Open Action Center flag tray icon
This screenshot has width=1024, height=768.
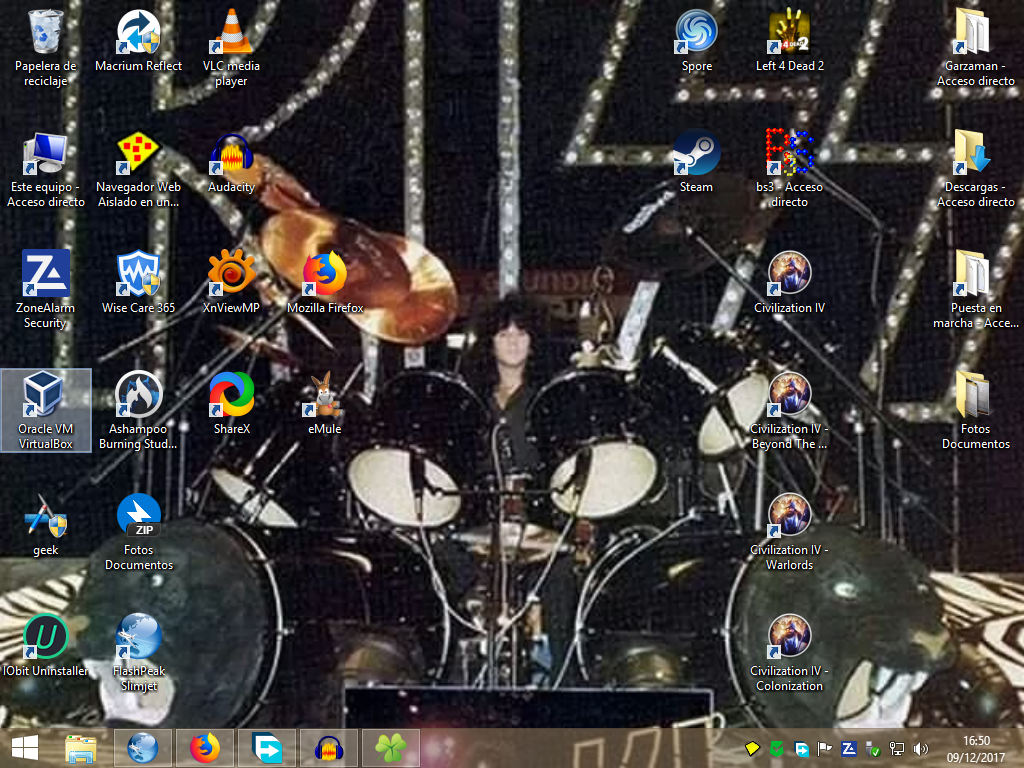coord(825,748)
